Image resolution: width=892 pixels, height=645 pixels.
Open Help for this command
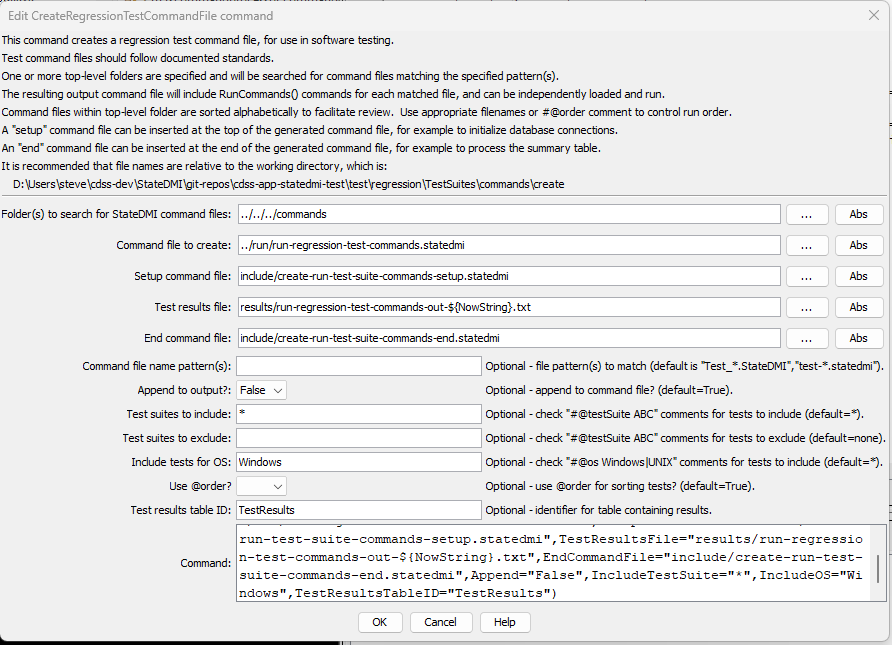pyautogui.click(x=505, y=622)
